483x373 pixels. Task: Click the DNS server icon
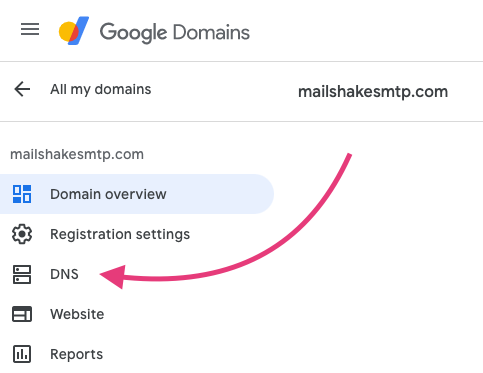(x=22, y=274)
